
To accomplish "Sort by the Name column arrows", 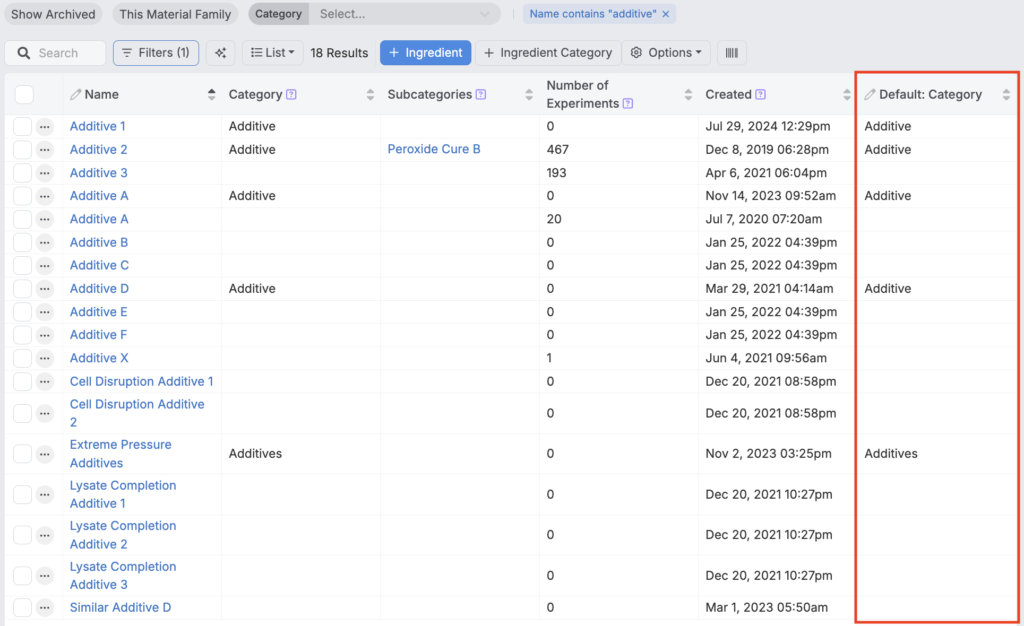I will [211, 95].
